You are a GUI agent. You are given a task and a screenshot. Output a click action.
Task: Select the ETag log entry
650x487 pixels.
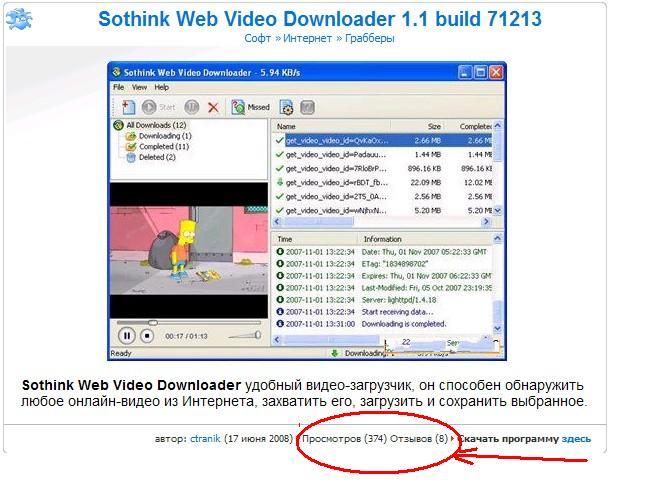(x=383, y=264)
